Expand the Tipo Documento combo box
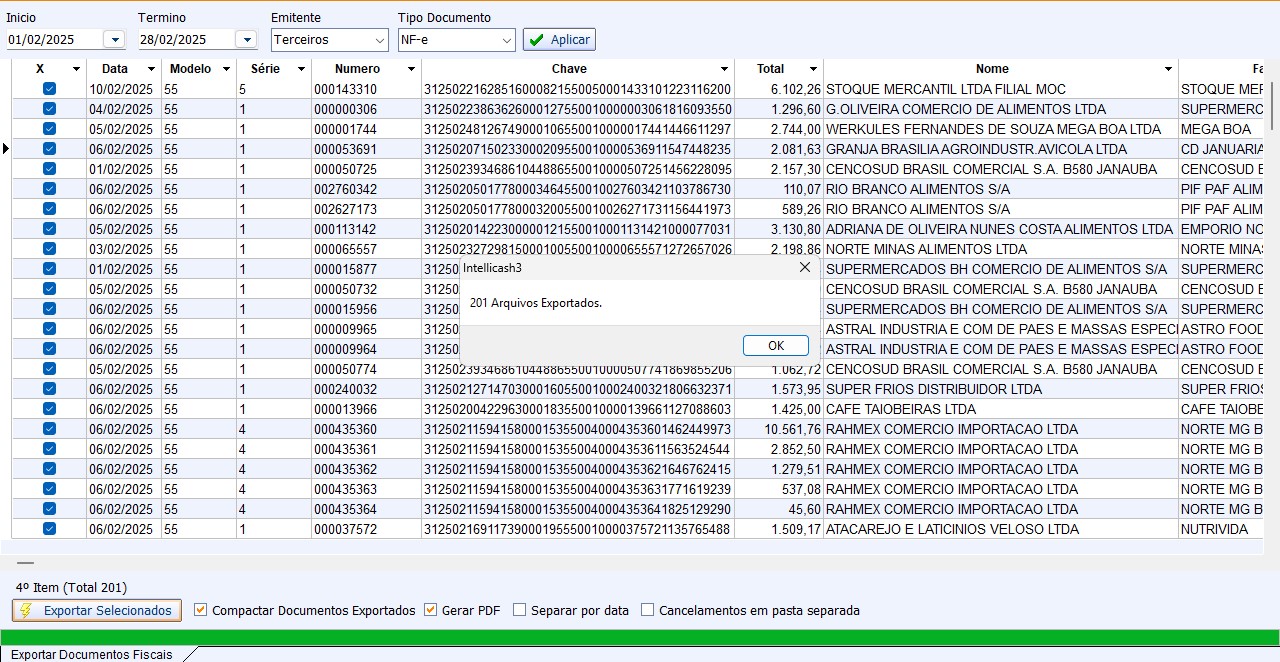1280x662 pixels. click(x=507, y=40)
